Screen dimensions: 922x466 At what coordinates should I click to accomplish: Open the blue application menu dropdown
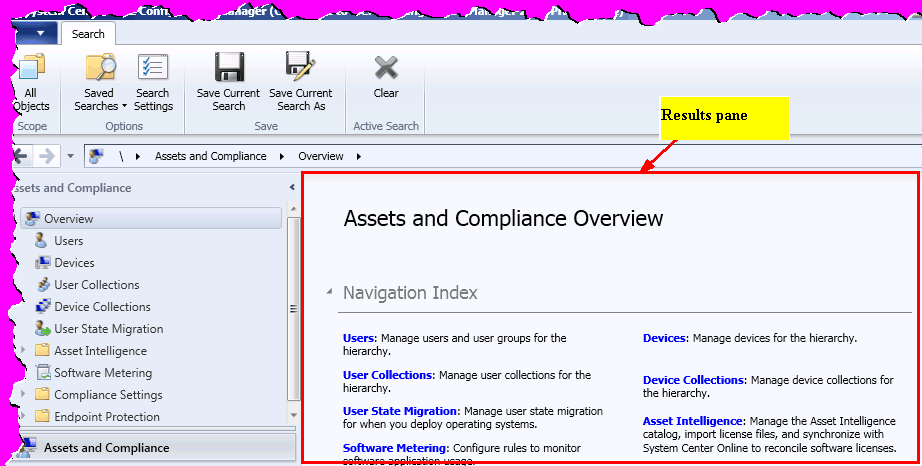point(36,33)
